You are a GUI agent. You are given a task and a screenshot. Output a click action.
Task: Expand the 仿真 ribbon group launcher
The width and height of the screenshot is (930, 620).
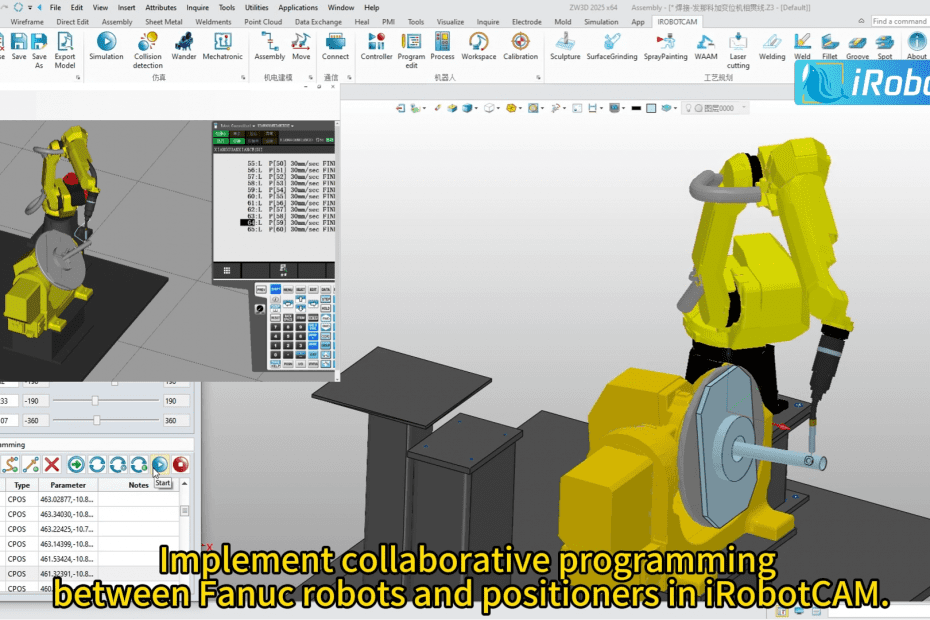[243, 78]
